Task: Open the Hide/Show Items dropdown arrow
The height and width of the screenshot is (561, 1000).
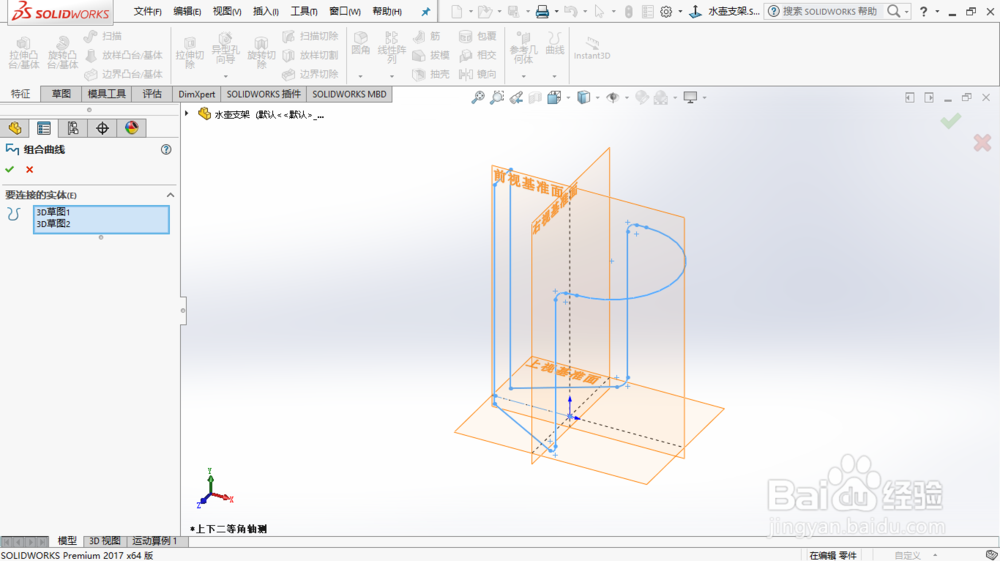Action: [x=627, y=98]
